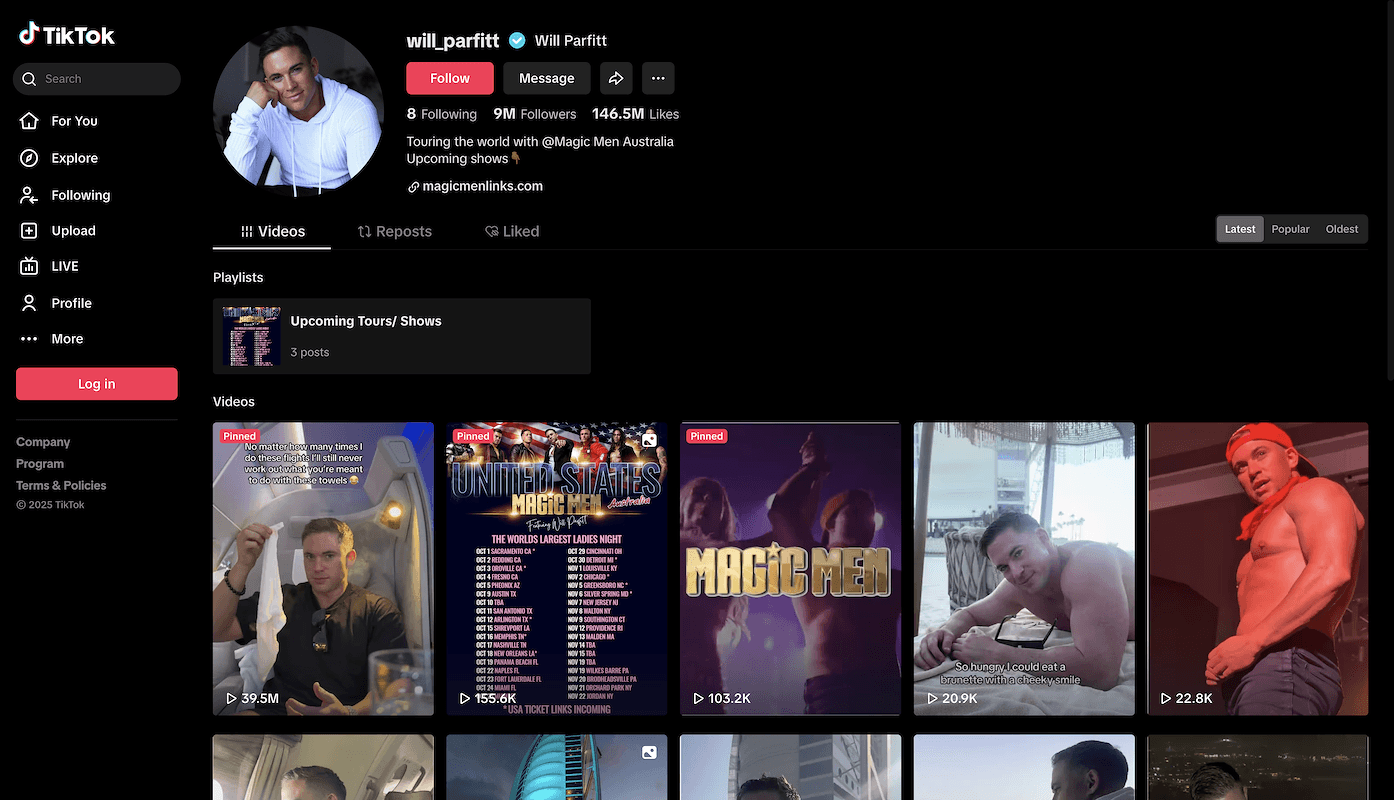Click the Search input field
The height and width of the screenshot is (800, 1394).
105,79
